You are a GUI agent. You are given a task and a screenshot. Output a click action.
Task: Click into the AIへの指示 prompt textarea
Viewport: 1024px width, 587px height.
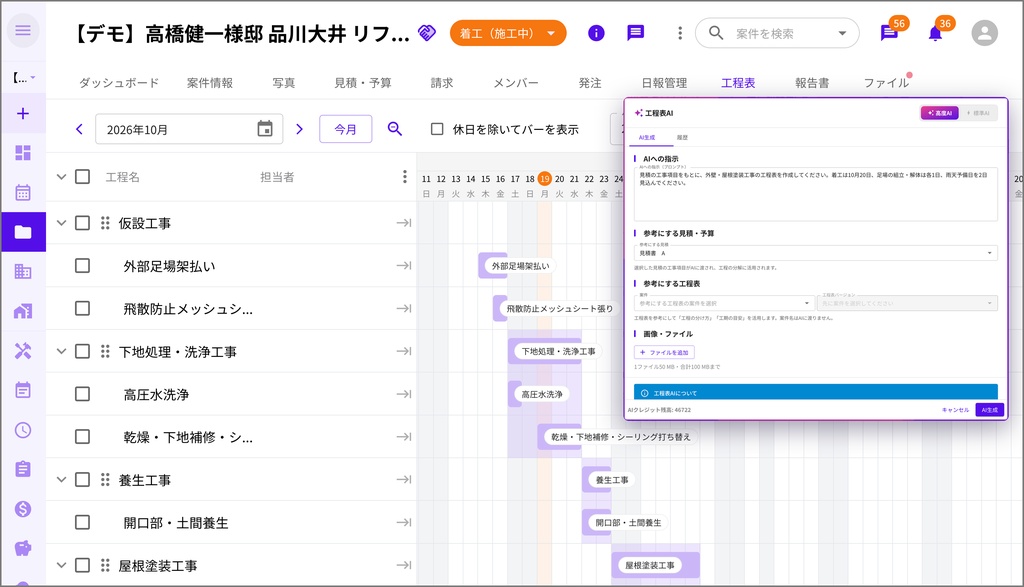[x=816, y=194]
